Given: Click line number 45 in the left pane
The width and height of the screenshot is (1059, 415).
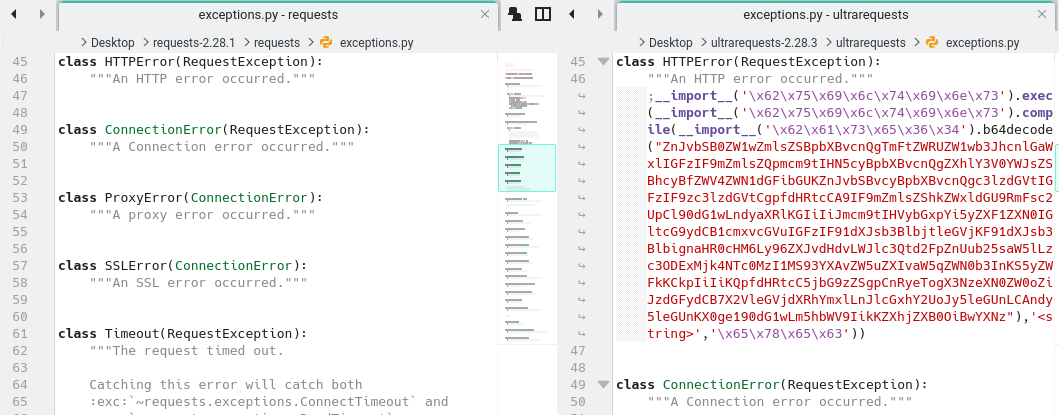Looking at the screenshot, I should (20, 62).
